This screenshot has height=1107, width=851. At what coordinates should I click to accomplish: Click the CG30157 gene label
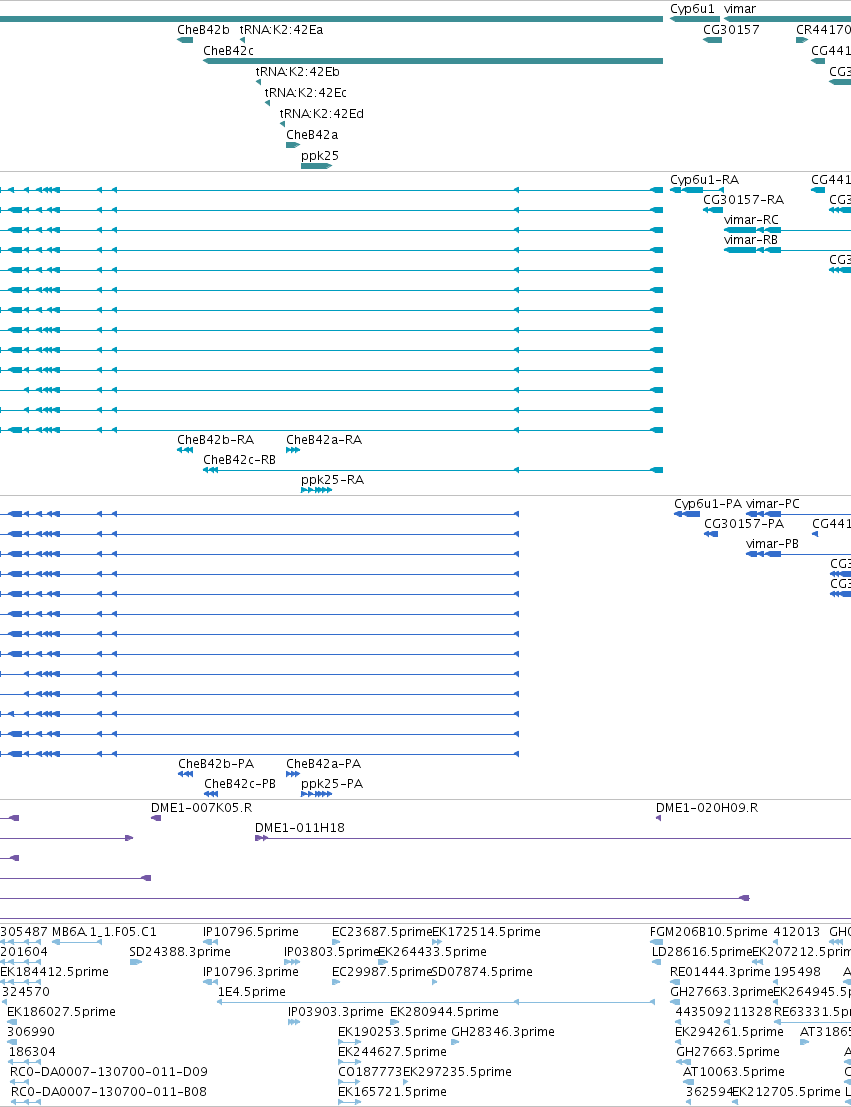point(731,30)
